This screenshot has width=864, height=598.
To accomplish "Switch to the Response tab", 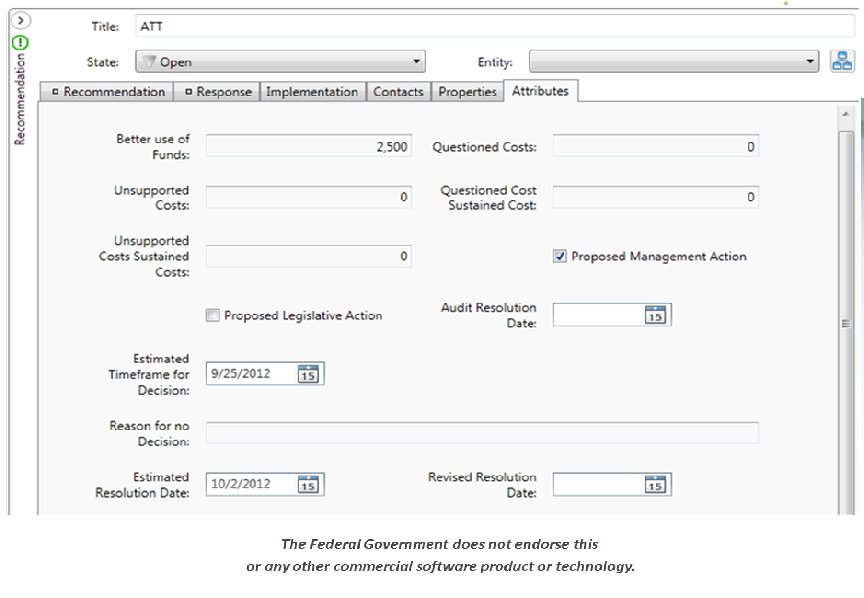I will tap(217, 91).
